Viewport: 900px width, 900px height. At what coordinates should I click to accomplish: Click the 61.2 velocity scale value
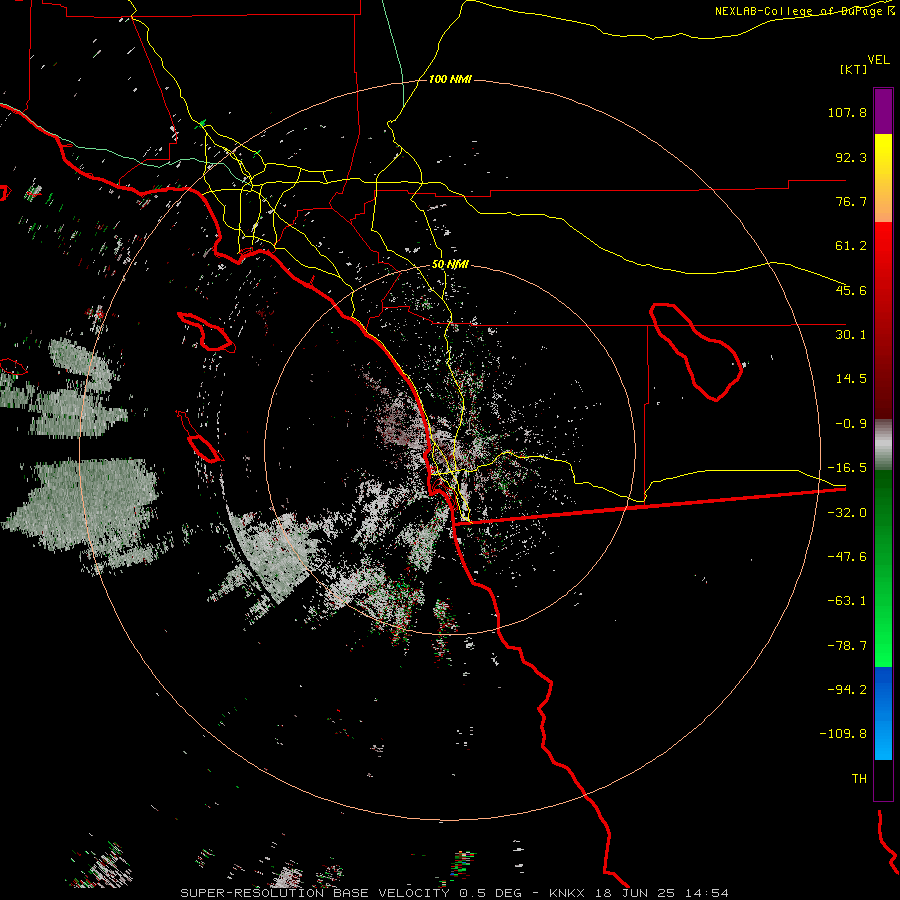(x=851, y=246)
